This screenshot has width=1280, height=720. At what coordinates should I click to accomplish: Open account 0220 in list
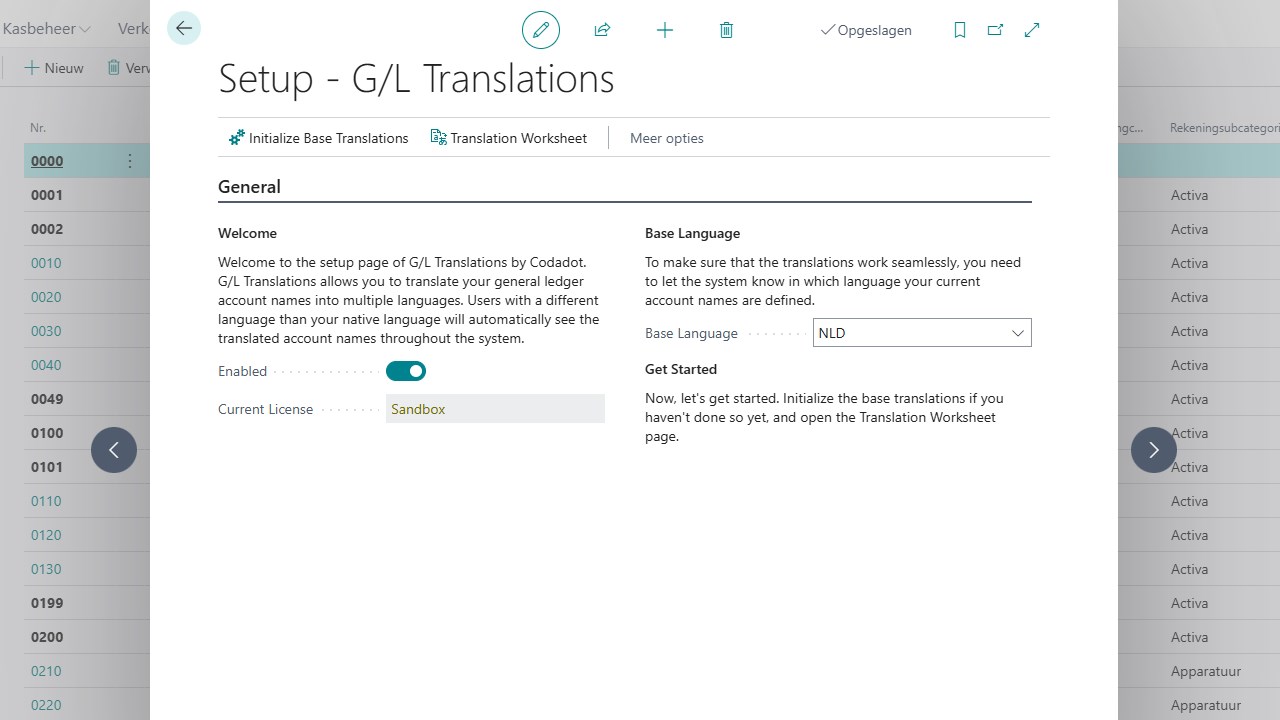(46, 705)
